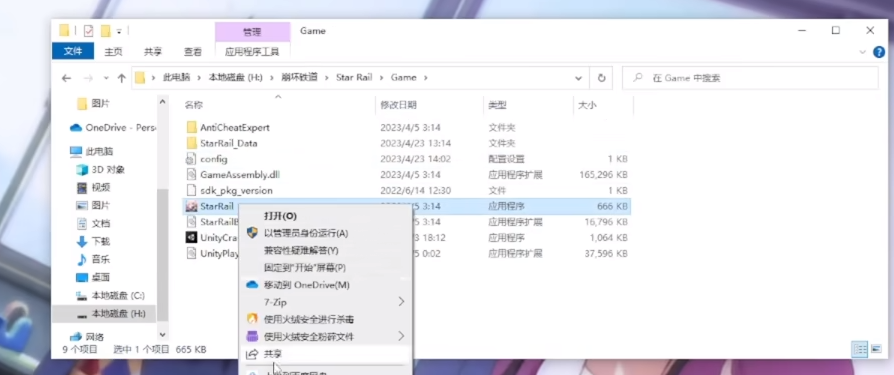
Task: Select the StarRail_Data folder icon
Action: click(x=192, y=143)
